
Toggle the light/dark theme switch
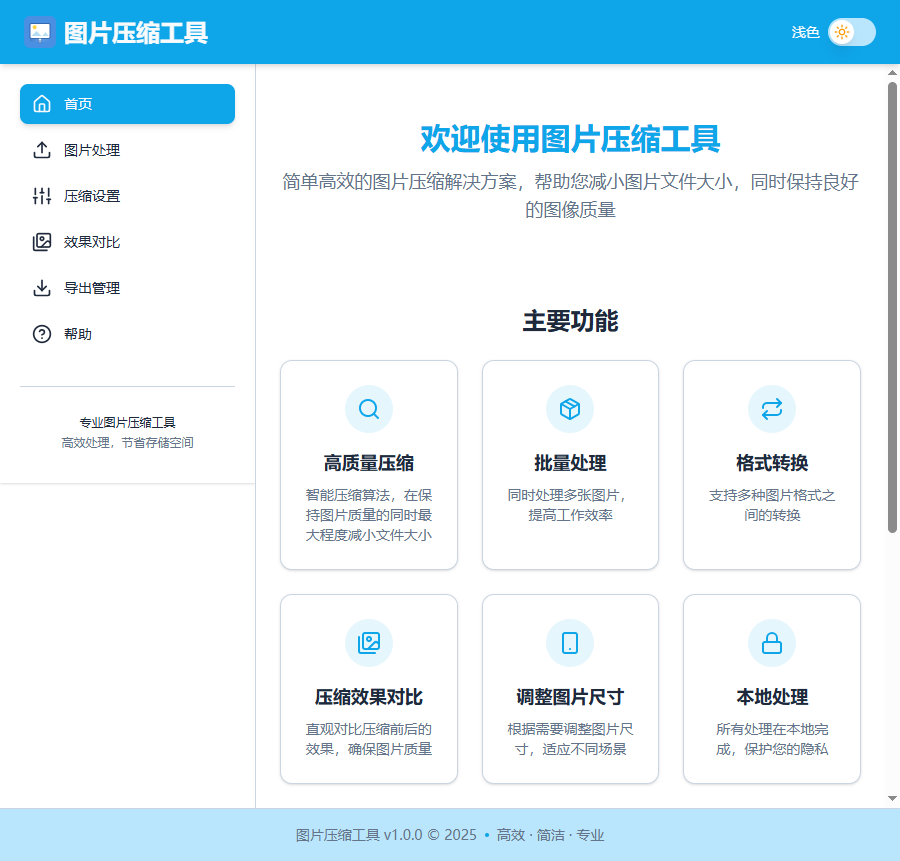coord(851,32)
